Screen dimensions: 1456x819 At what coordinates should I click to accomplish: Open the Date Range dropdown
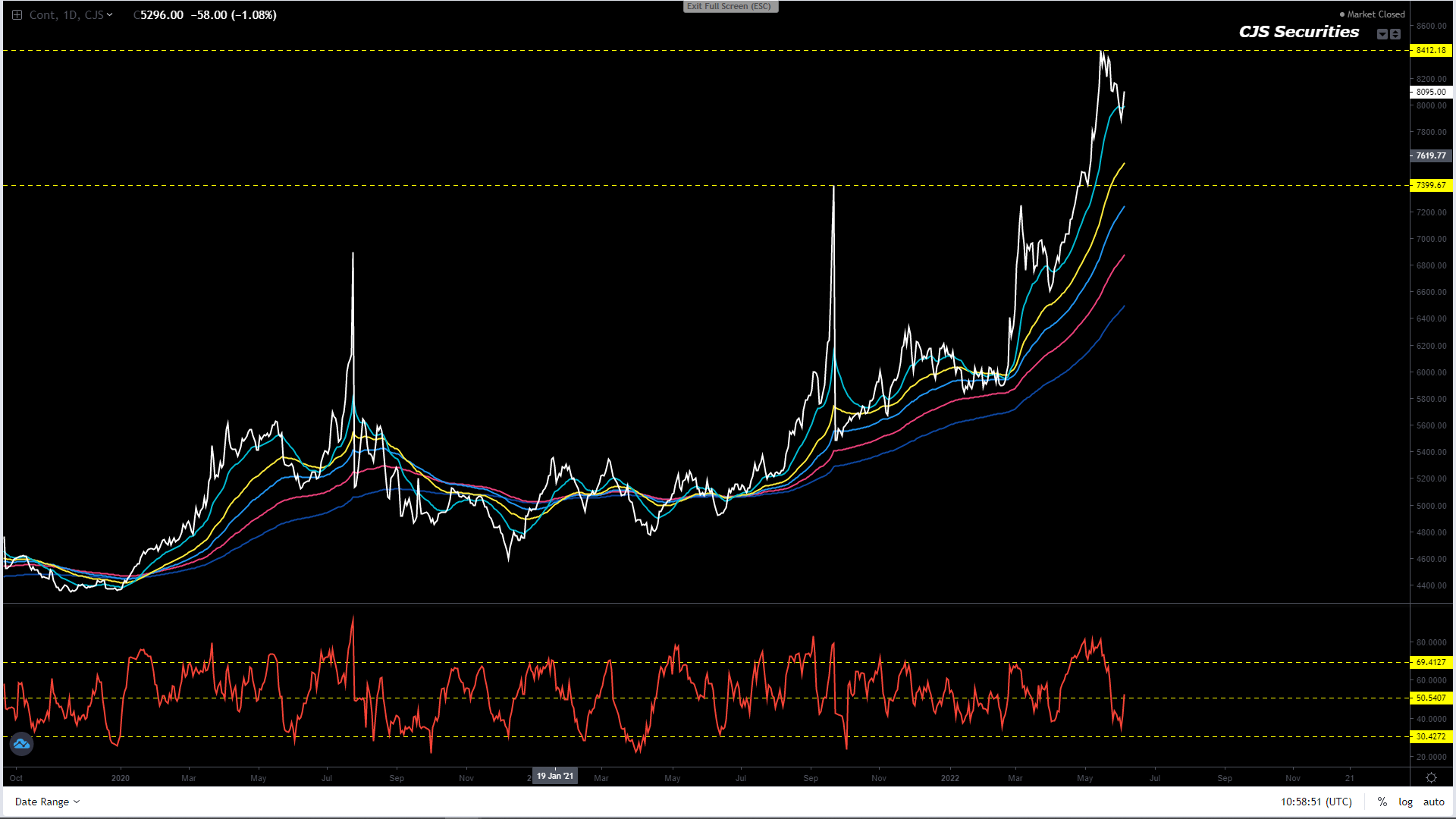[47, 802]
